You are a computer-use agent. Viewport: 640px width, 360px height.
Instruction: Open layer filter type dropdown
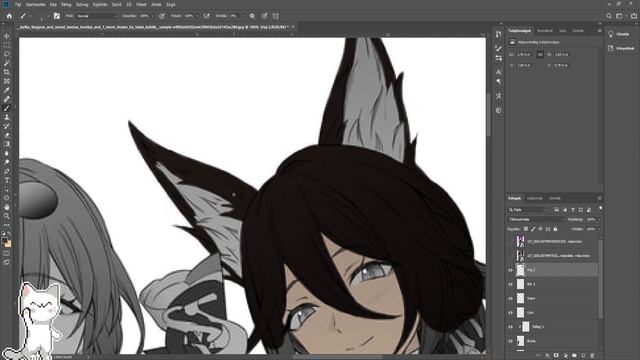(528, 210)
